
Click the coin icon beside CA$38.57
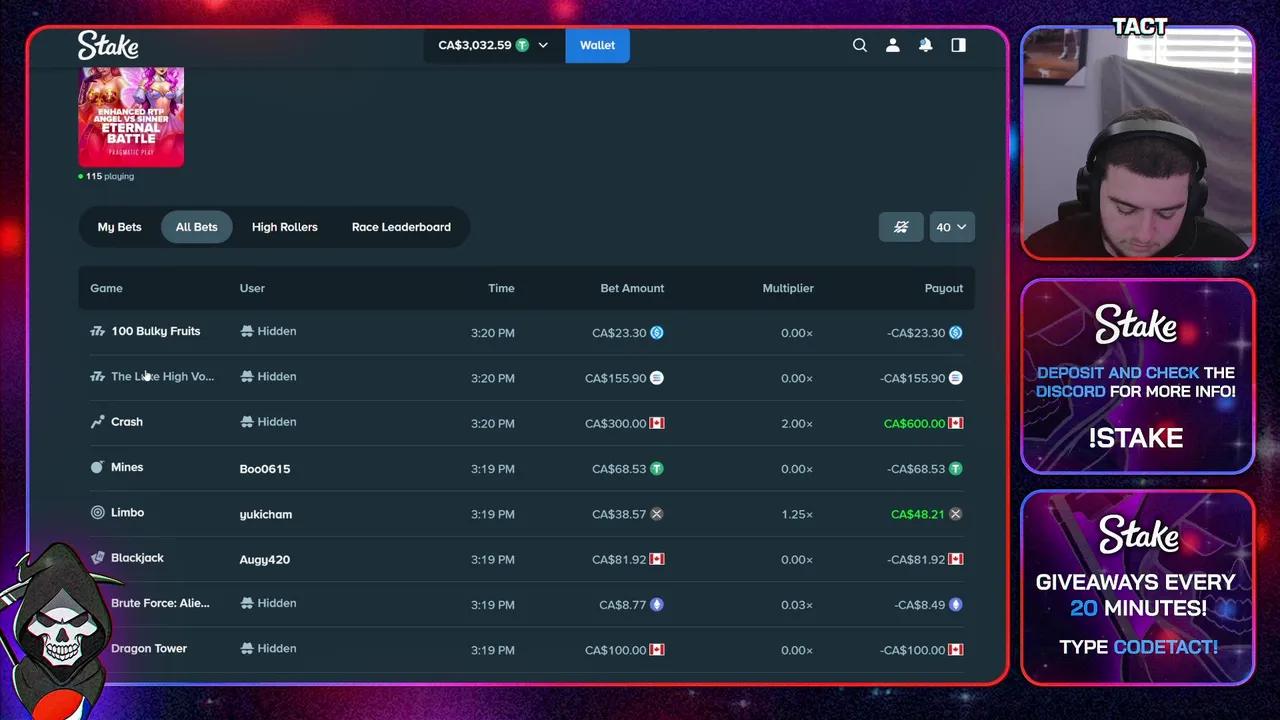(657, 514)
